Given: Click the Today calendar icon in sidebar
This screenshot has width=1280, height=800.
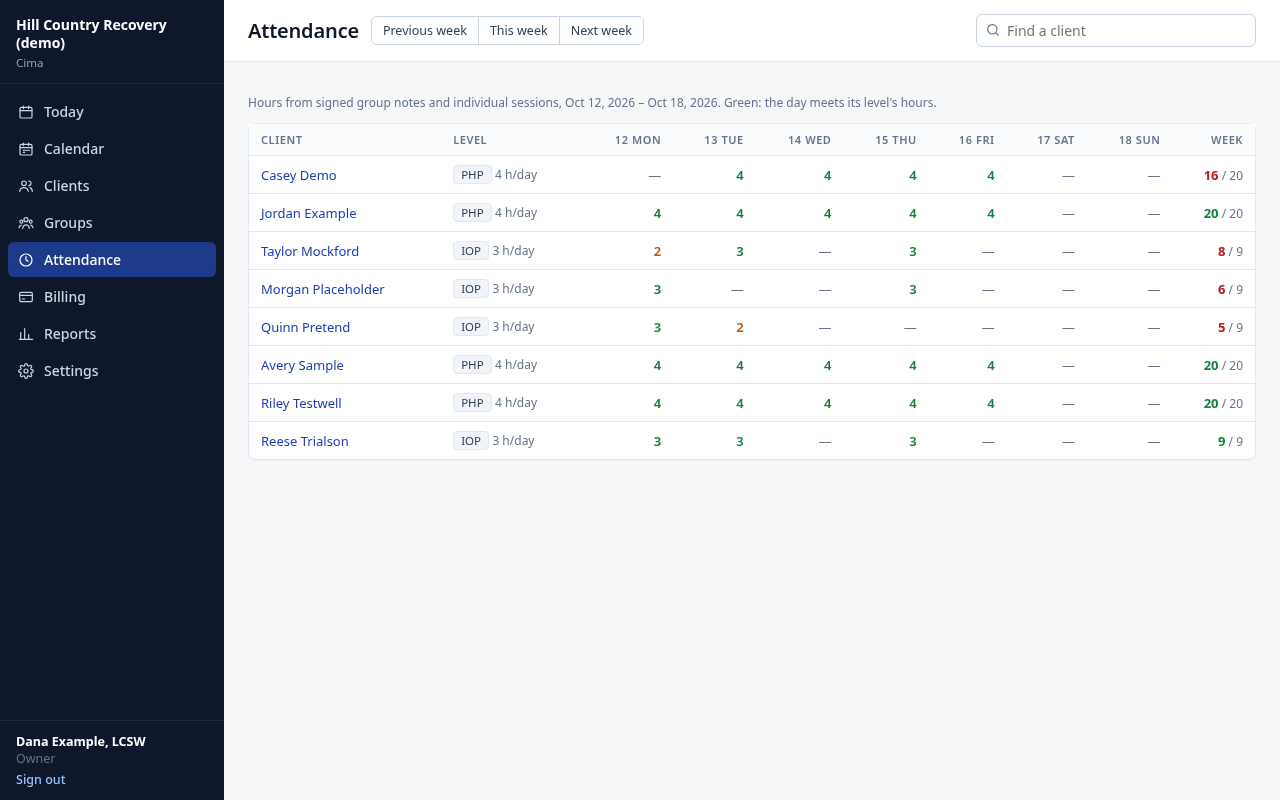Looking at the screenshot, I should click(26, 112).
